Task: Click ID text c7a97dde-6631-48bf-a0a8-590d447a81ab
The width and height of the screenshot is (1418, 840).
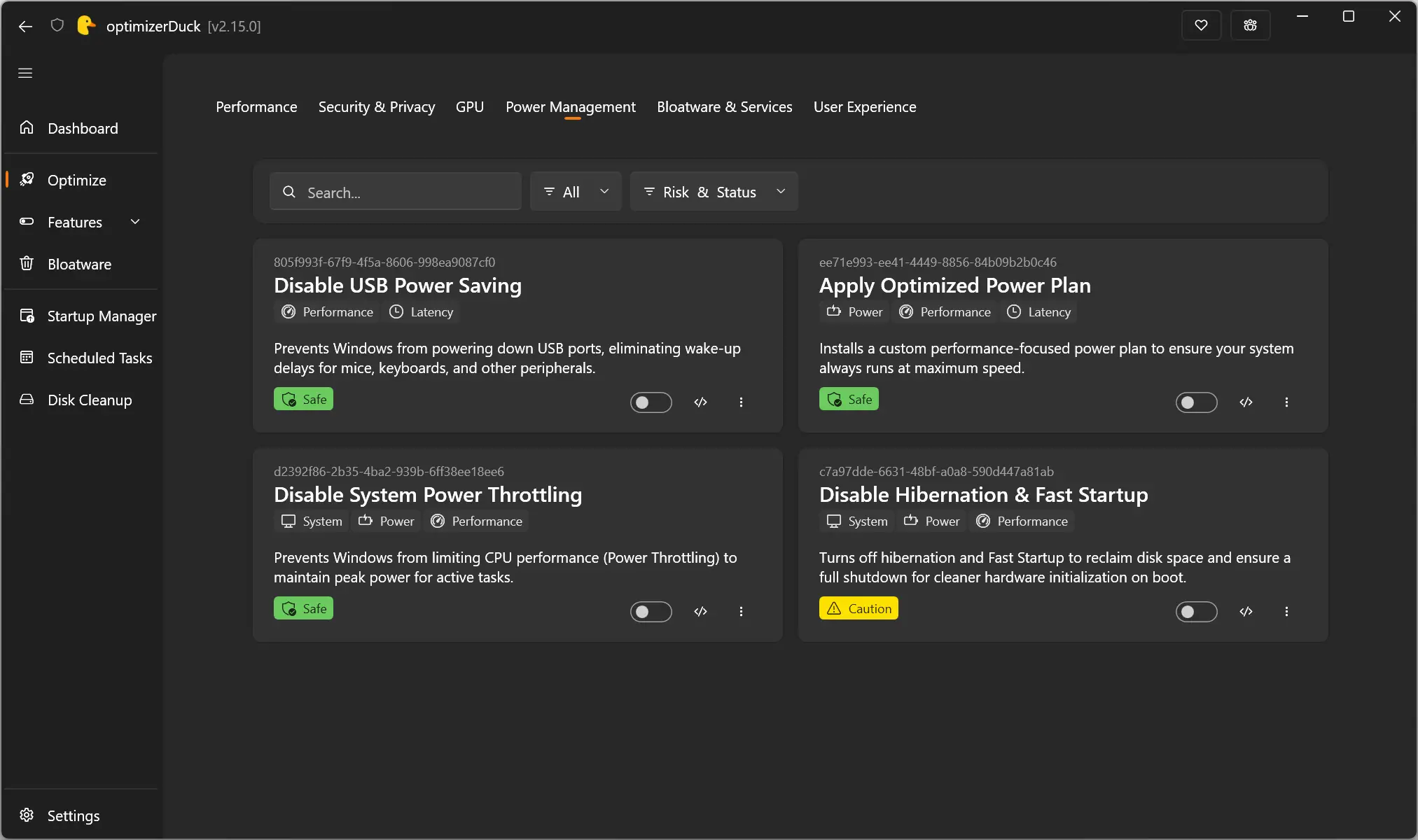Action: click(x=936, y=472)
